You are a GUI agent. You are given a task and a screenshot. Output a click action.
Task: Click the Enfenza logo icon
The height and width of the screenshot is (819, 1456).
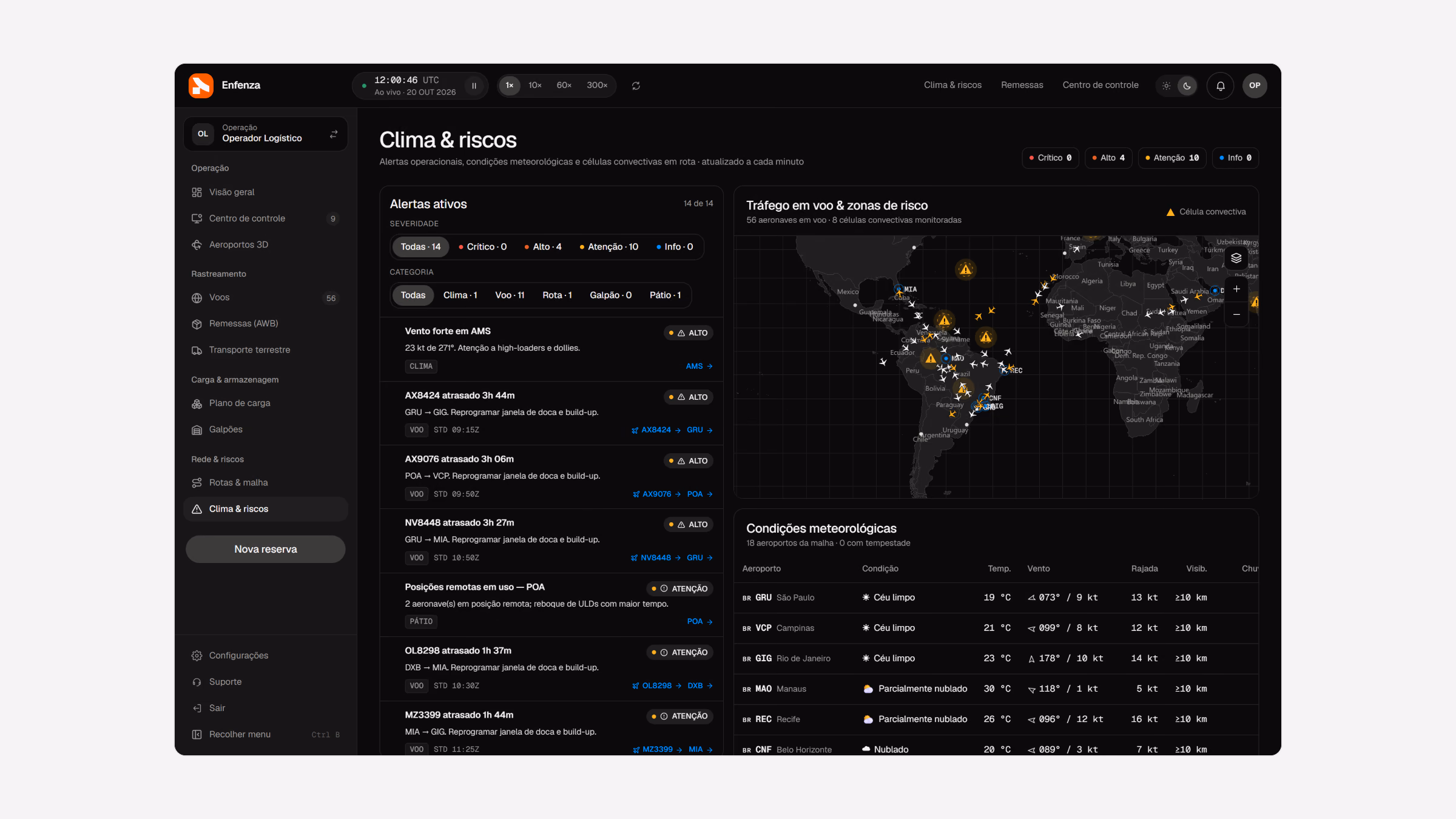[201, 86]
